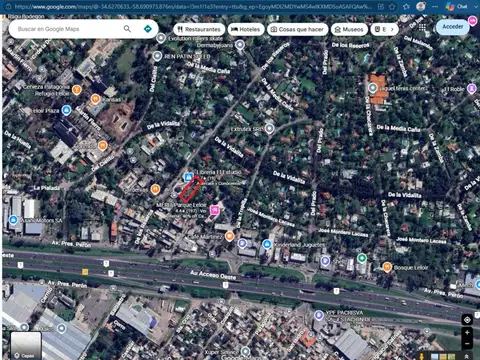This screenshot has height=360, width=480.
Task: Open the Google apps grid icon
Action: point(422,27)
